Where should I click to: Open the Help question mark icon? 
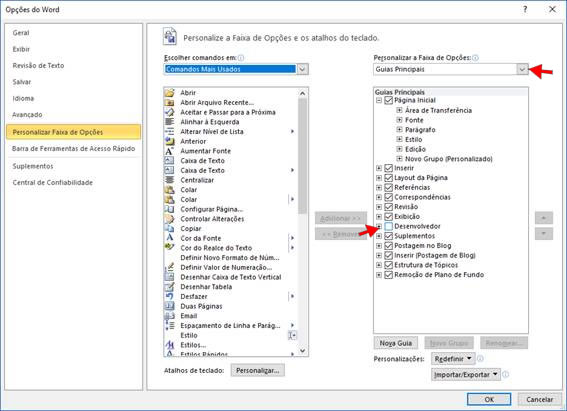pos(525,10)
